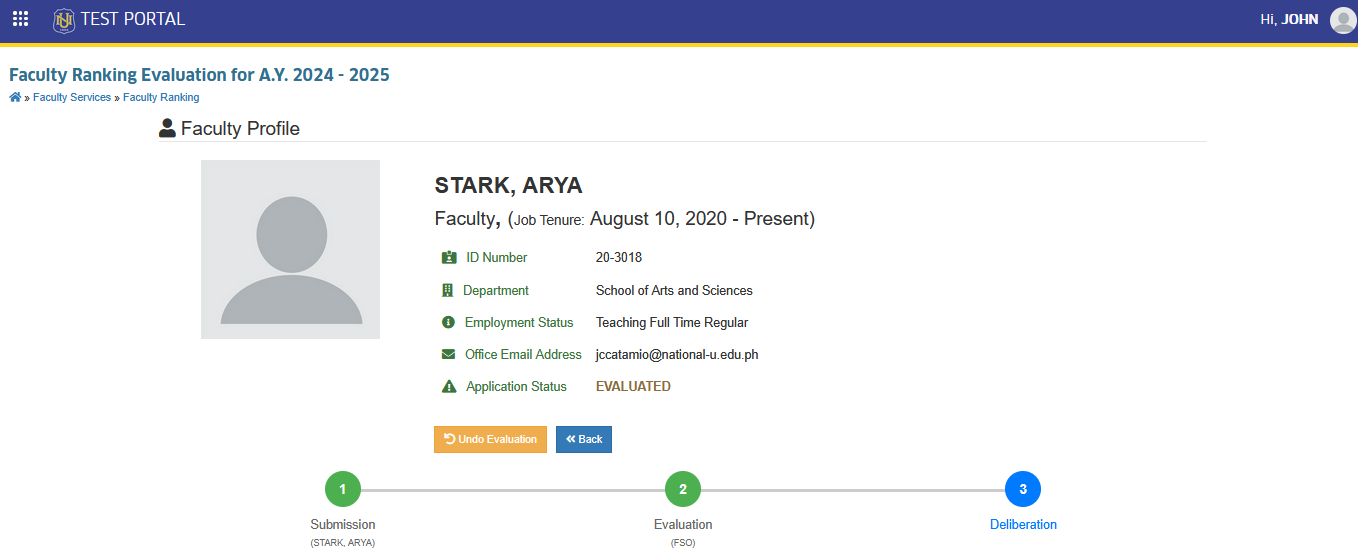Click the Undo Evaluation button
The image size is (1358, 560).
point(490,440)
